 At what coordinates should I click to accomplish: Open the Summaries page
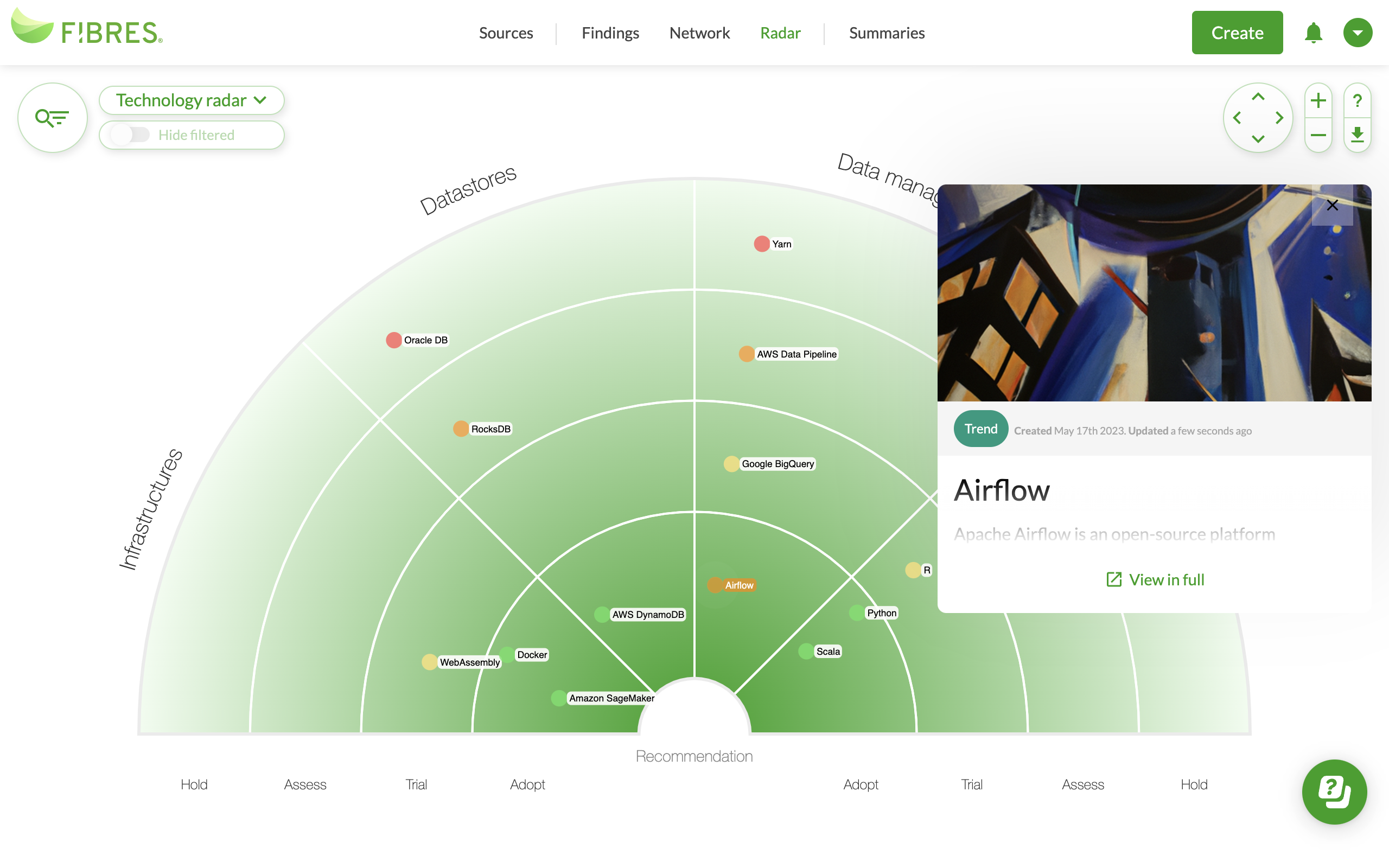coord(886,33)
